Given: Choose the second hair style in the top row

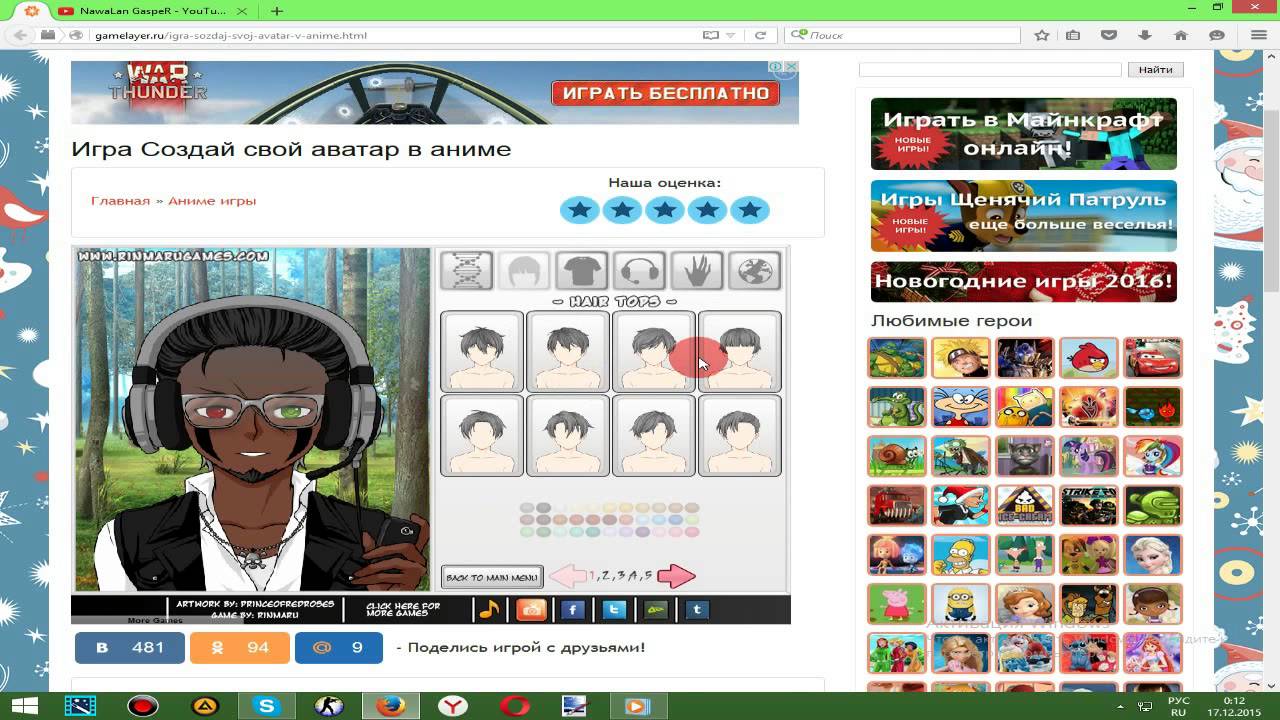Looking at the screenshot, I should 568,351.
